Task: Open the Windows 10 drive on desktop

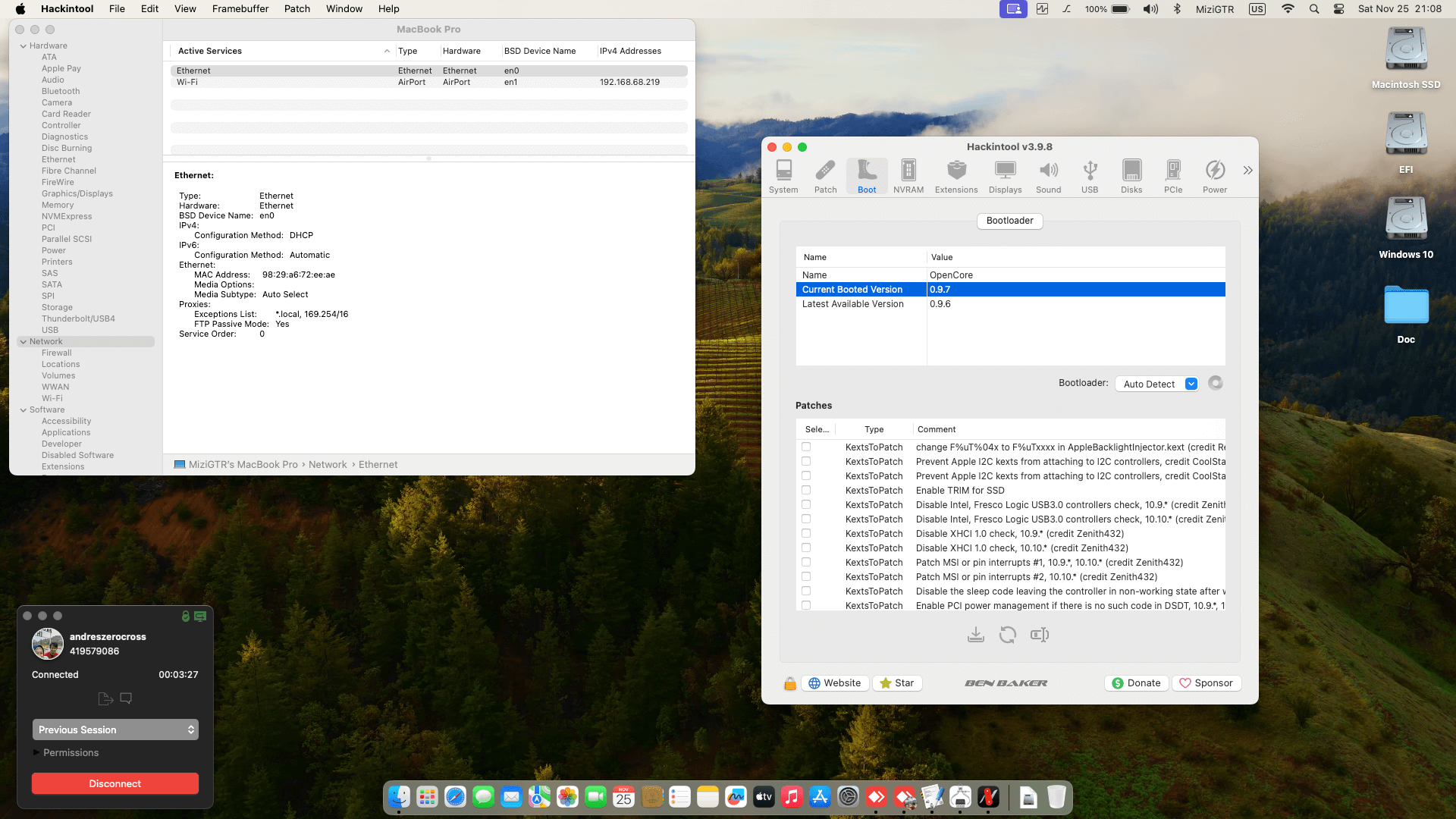Action: [x=1406, y=228]
